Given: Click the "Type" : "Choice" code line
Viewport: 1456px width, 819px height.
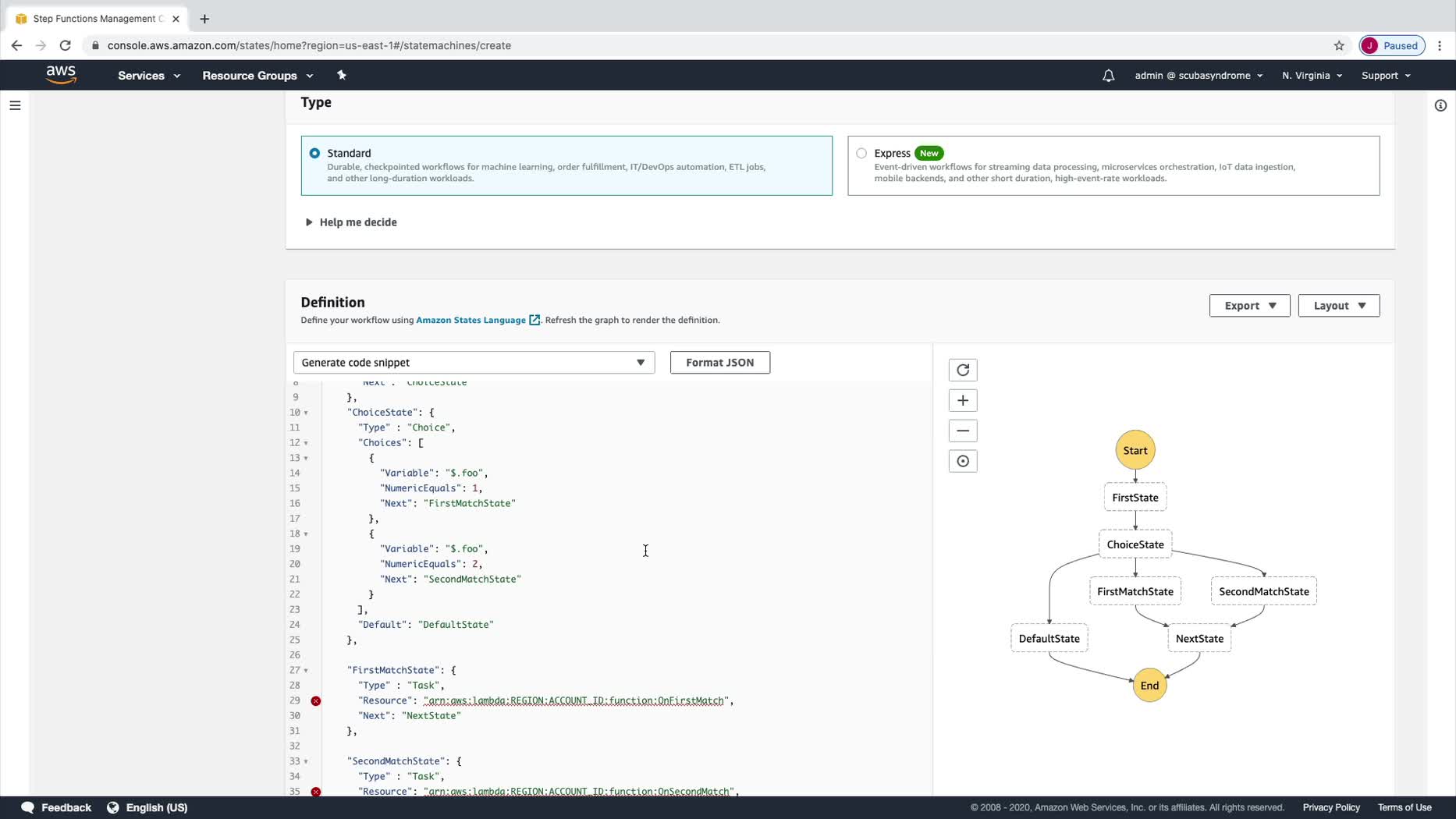Looking at the screenshot, I should pyautogui.click(x=407, y=427).
